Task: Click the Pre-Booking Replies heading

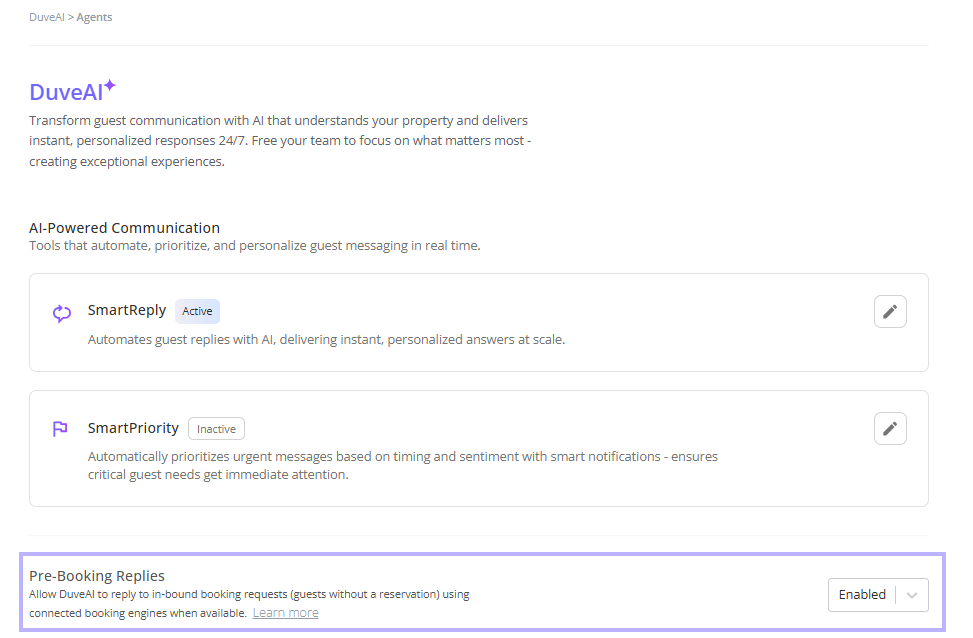Action: tap(97, 576)
